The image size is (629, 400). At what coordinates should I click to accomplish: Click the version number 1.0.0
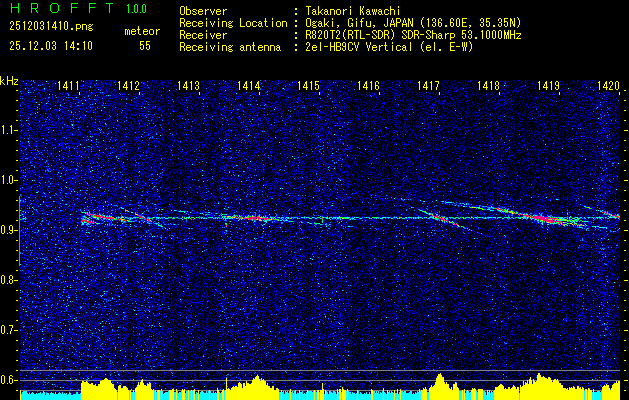[136, 9]
